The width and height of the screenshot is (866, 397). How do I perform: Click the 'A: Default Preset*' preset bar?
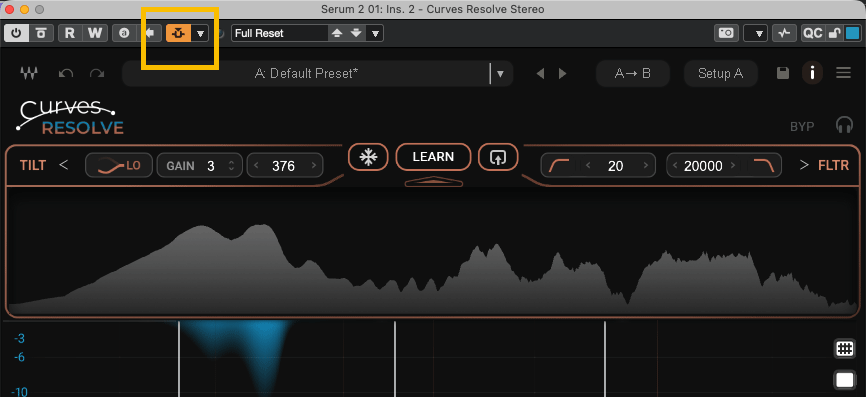coord(306,73)
